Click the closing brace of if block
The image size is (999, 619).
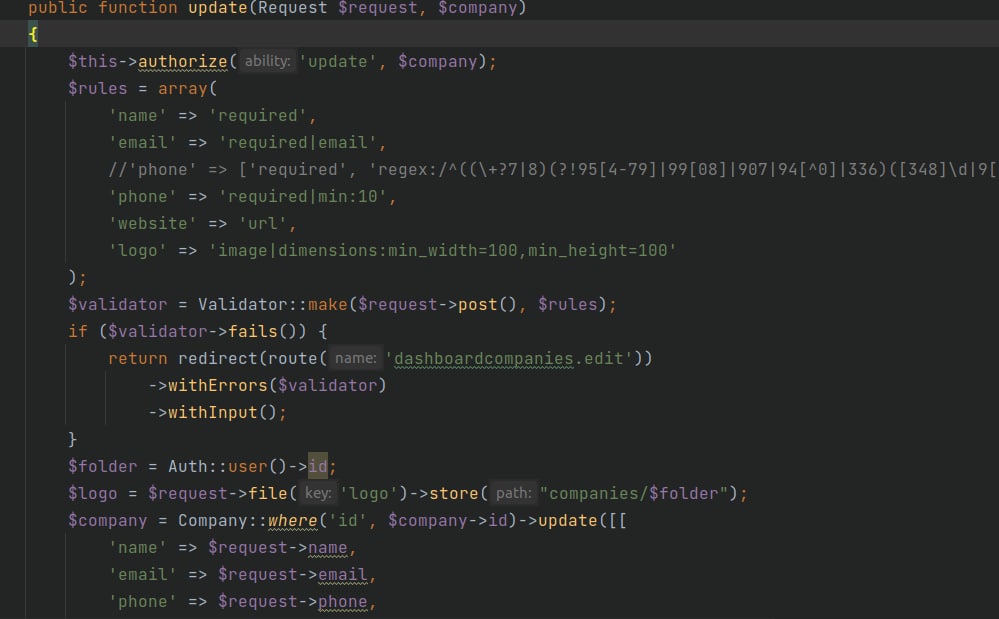pyautogui.click(x=73, y=439)
